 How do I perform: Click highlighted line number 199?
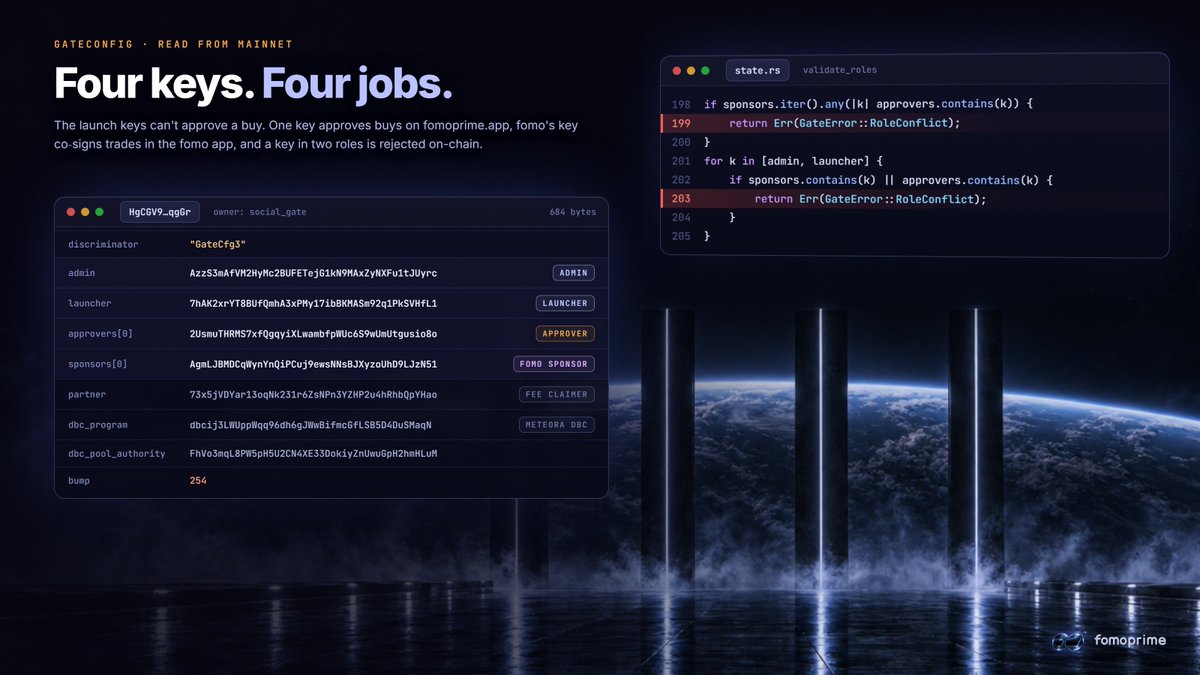click(x=681, y=123)
